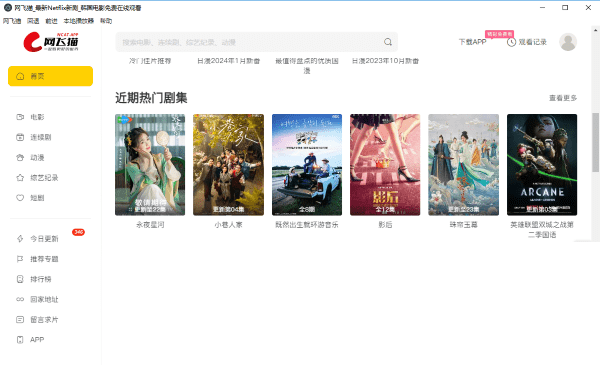This screenshot has height=365, width=600.
Task: Click the 永夜星河 title text
Action: [150, 225]
